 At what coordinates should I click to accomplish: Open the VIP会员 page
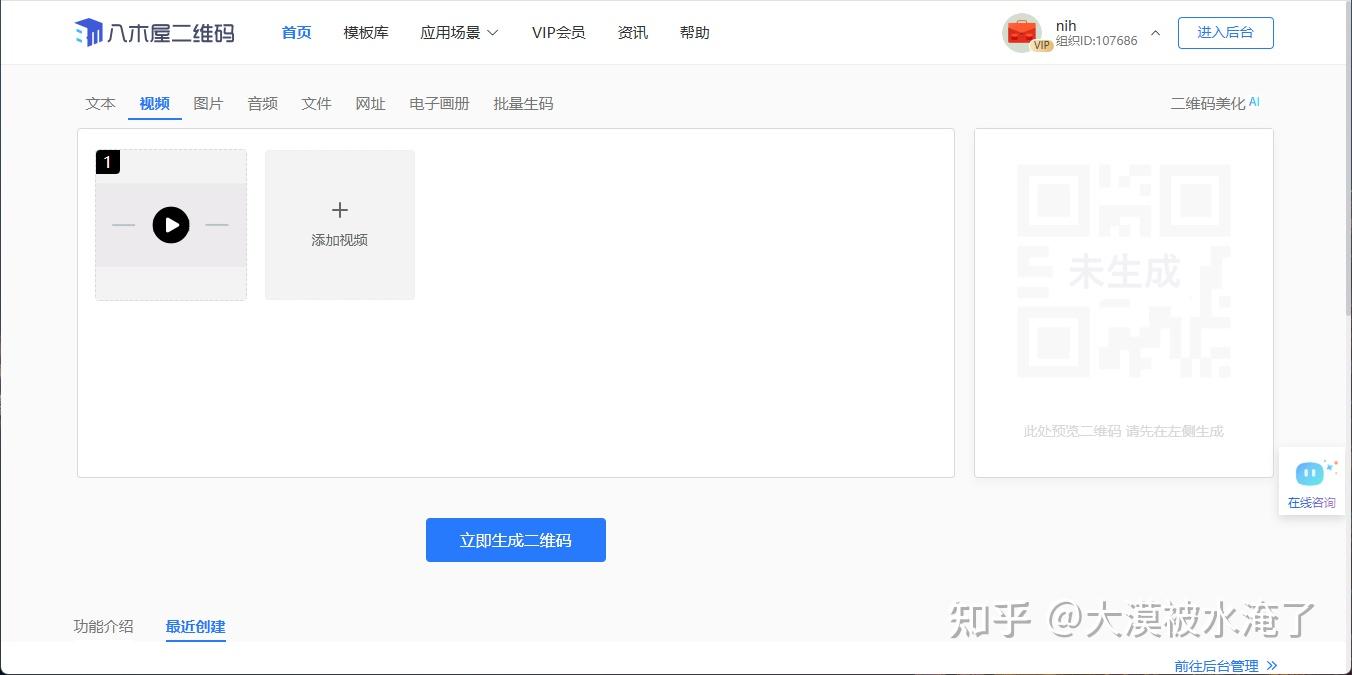pyautogui.click(x=558, y=33)
